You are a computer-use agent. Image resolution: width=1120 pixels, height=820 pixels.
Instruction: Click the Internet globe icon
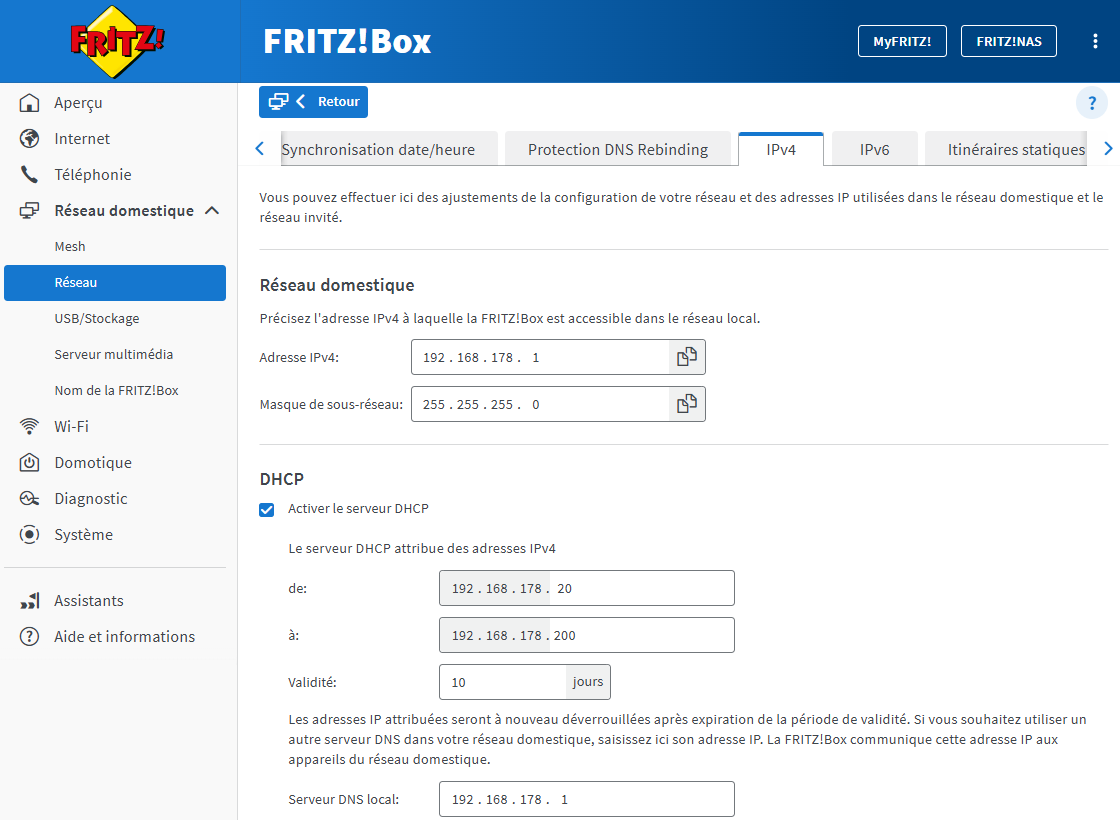[x=29, y=139]
